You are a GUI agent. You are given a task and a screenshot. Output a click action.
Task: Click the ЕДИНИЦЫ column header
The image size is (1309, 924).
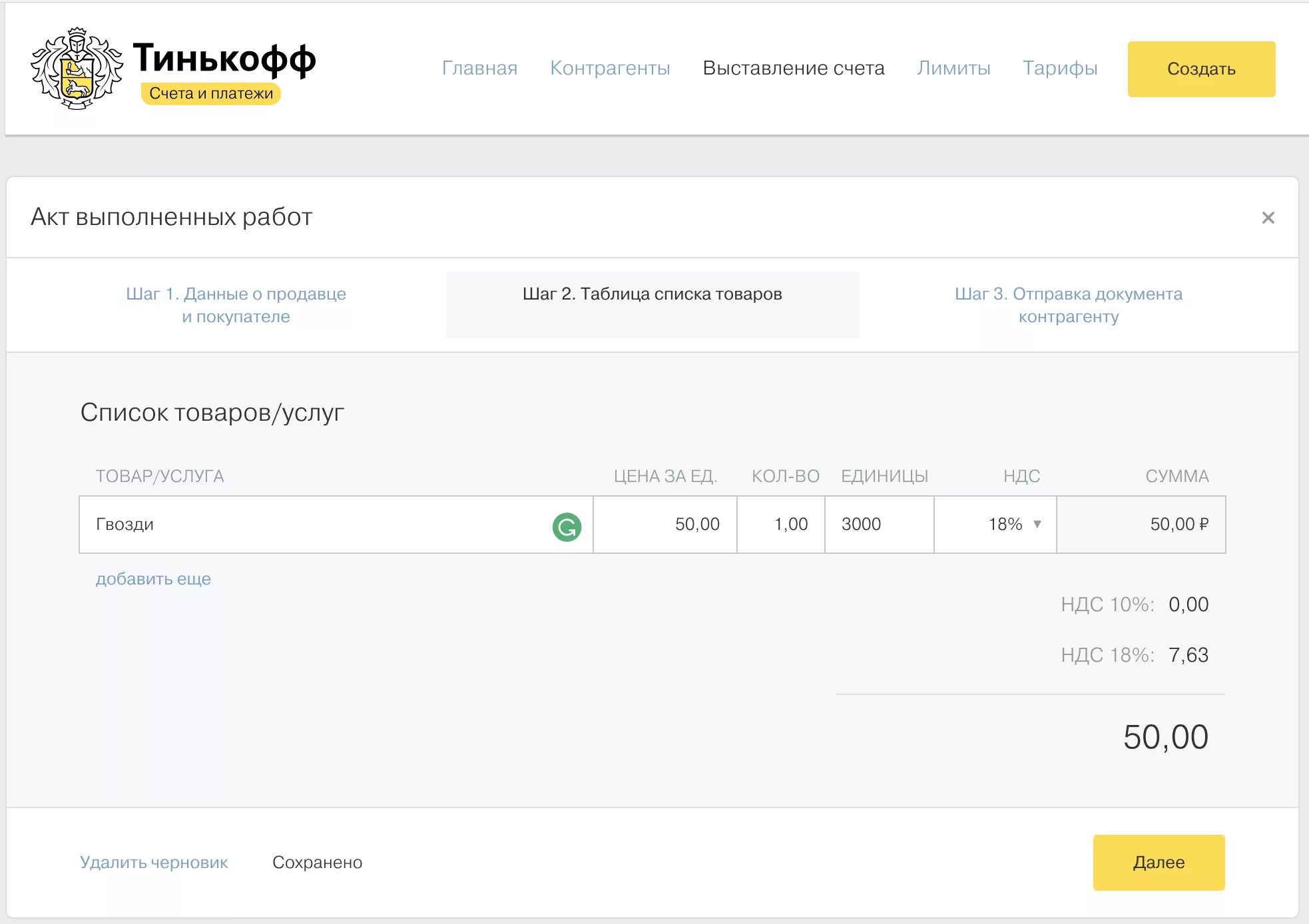(885, 476)
